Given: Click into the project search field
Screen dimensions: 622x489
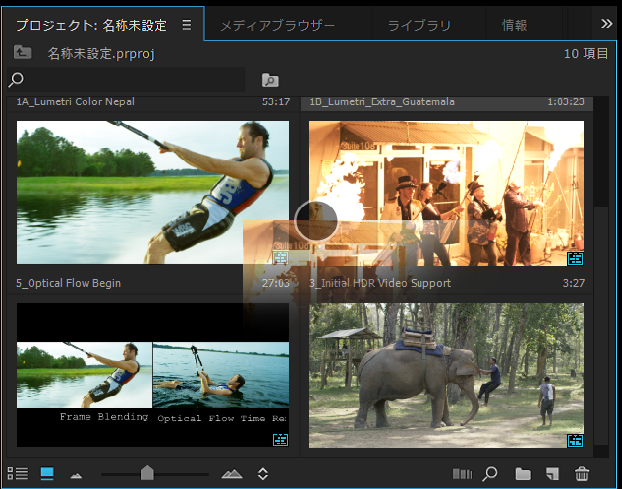Looking at the screenshot, I should point(127,79).
